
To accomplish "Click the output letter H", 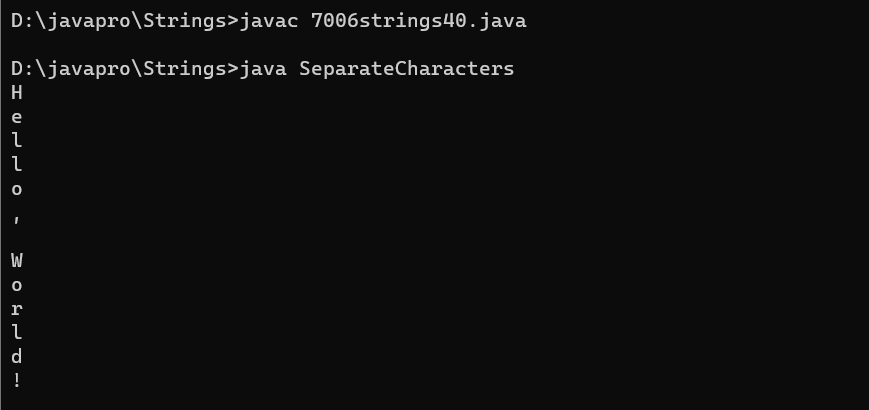I will point(17,92).
